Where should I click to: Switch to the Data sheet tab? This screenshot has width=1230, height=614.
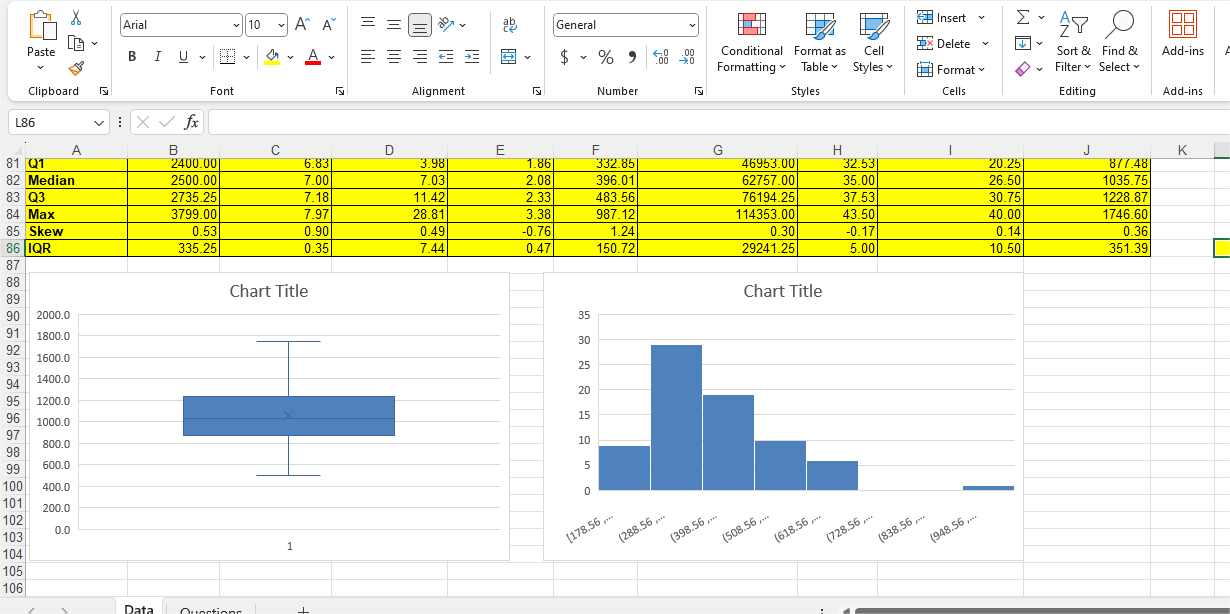pyautogui.click(x=139, y=608)
